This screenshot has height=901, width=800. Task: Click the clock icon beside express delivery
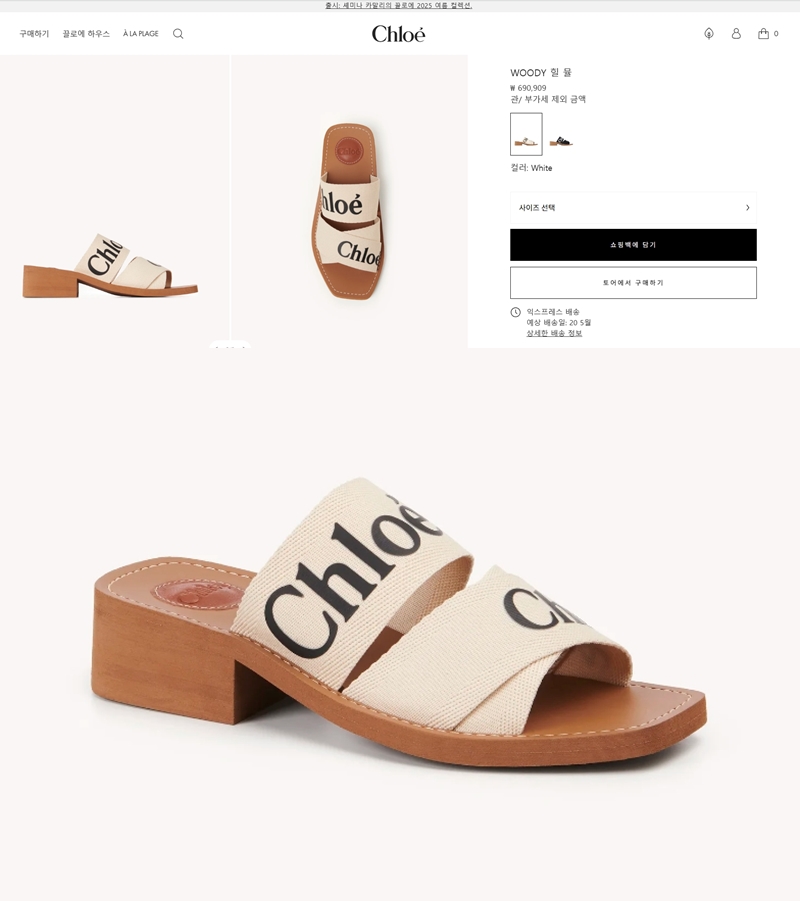click(x=516, y=312)
